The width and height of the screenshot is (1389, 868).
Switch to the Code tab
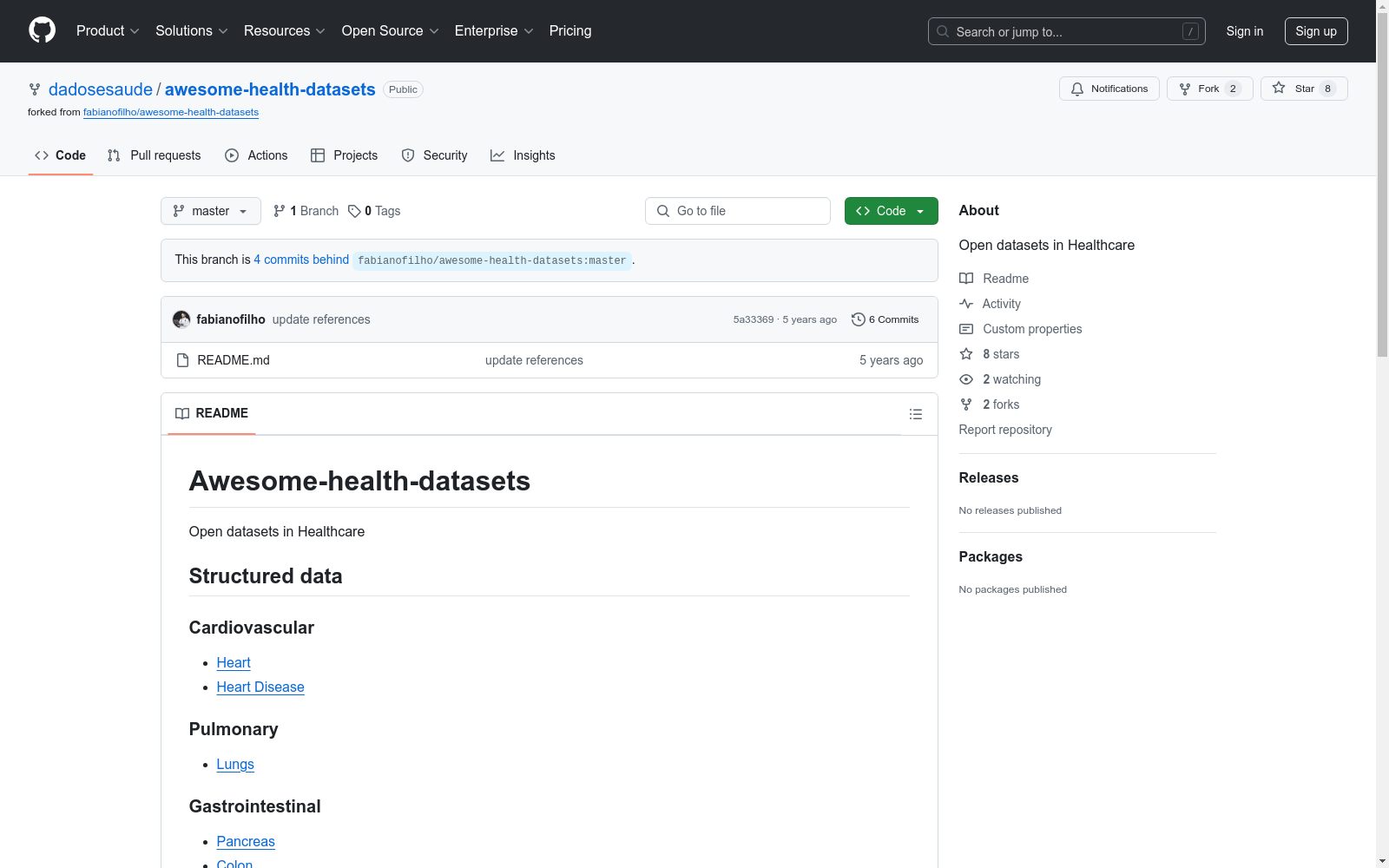click(60, 155)
